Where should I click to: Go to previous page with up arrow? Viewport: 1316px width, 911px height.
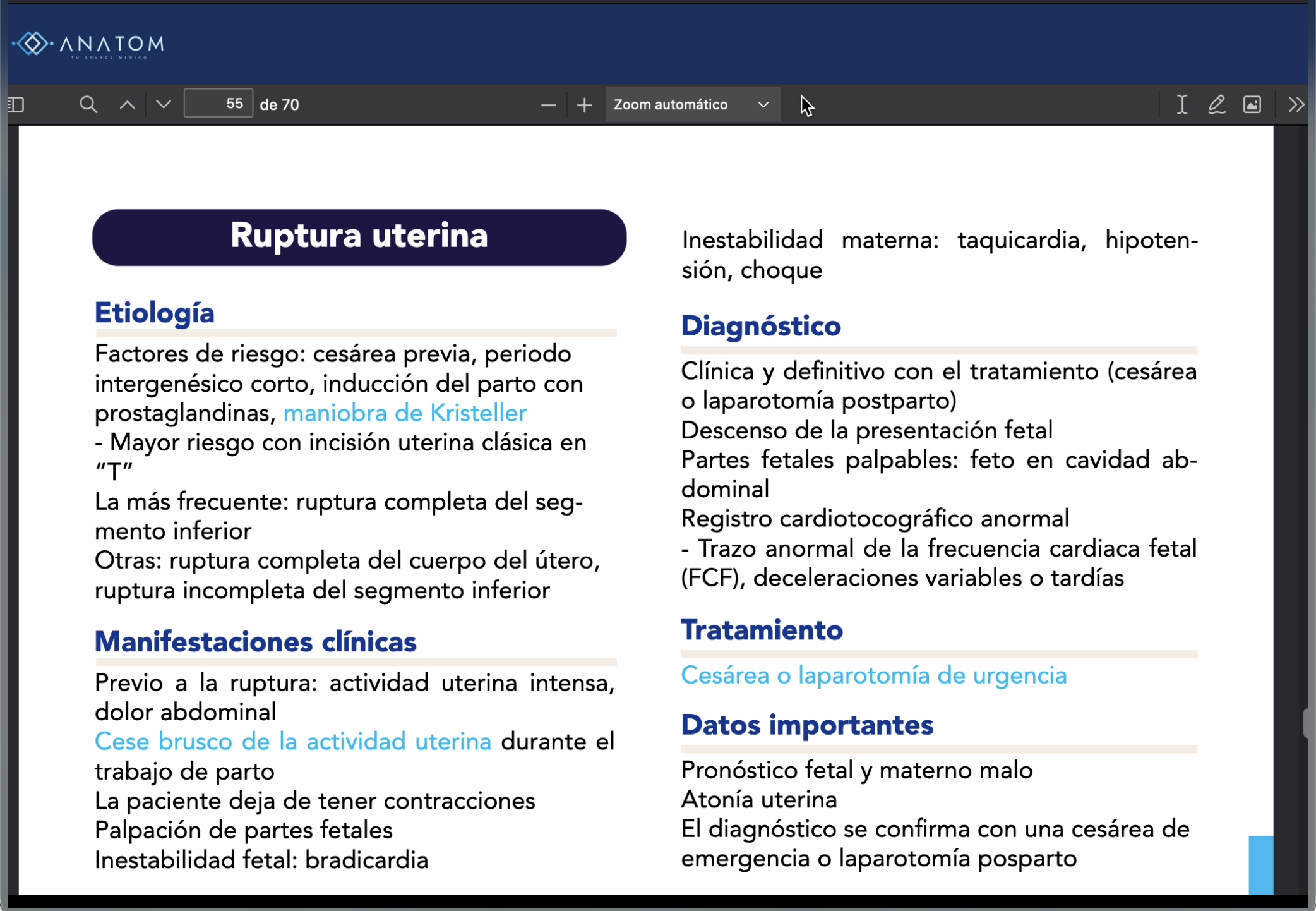pos(127,104)
